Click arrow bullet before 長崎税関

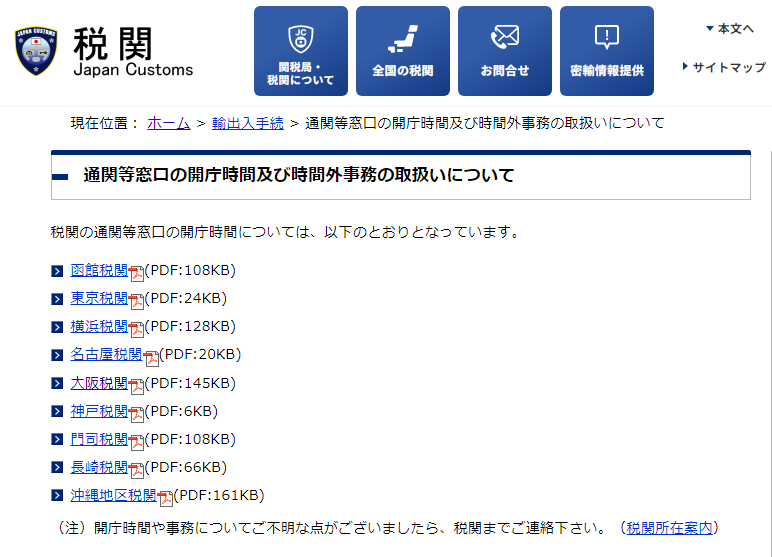[57, 467]
